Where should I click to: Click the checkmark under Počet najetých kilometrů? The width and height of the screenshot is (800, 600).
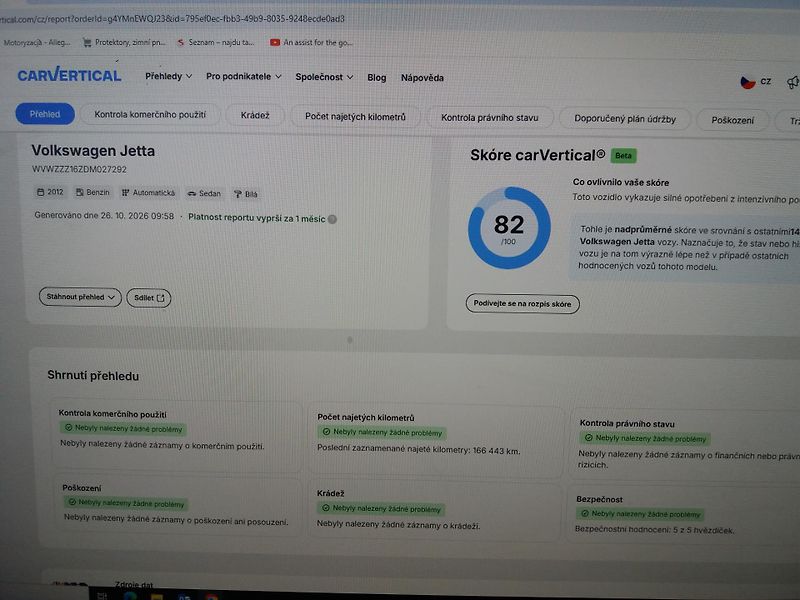point(326,432)
